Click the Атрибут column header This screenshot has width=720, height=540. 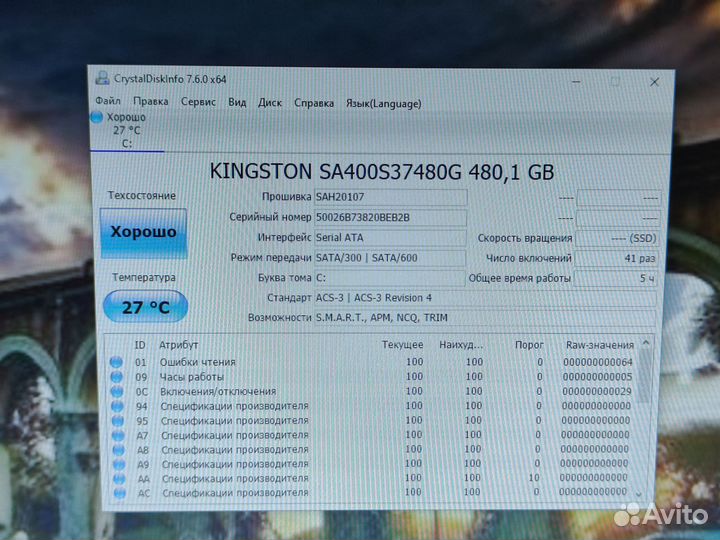click(x=179, y=345)
